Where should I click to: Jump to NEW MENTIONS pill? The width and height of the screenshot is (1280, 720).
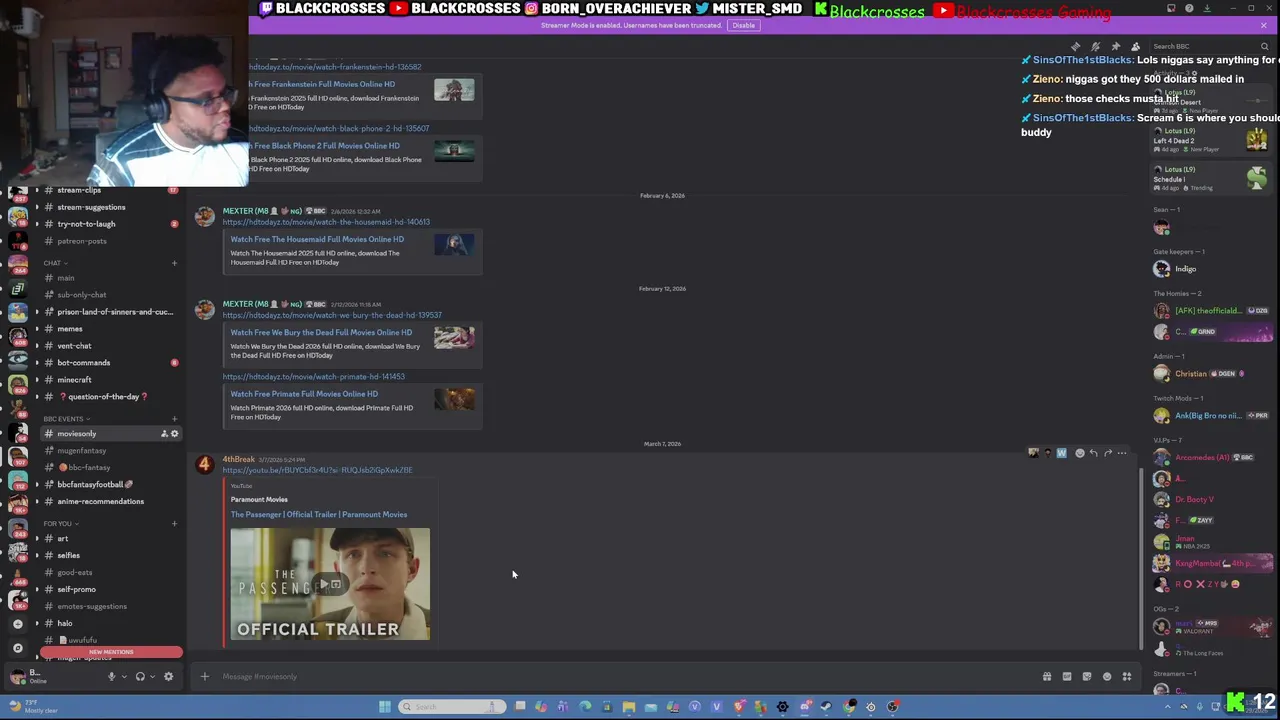(111, 652)
